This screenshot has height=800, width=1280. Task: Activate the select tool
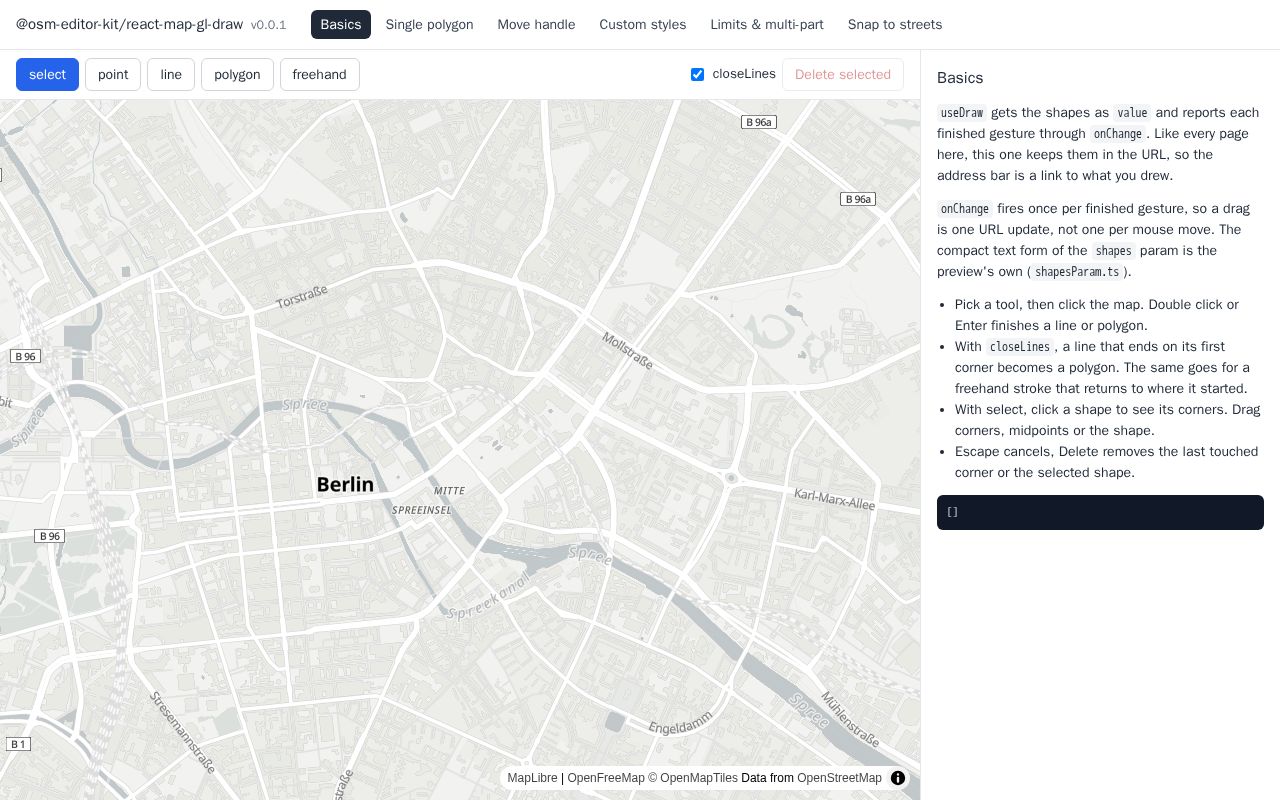tap(47, 74)
